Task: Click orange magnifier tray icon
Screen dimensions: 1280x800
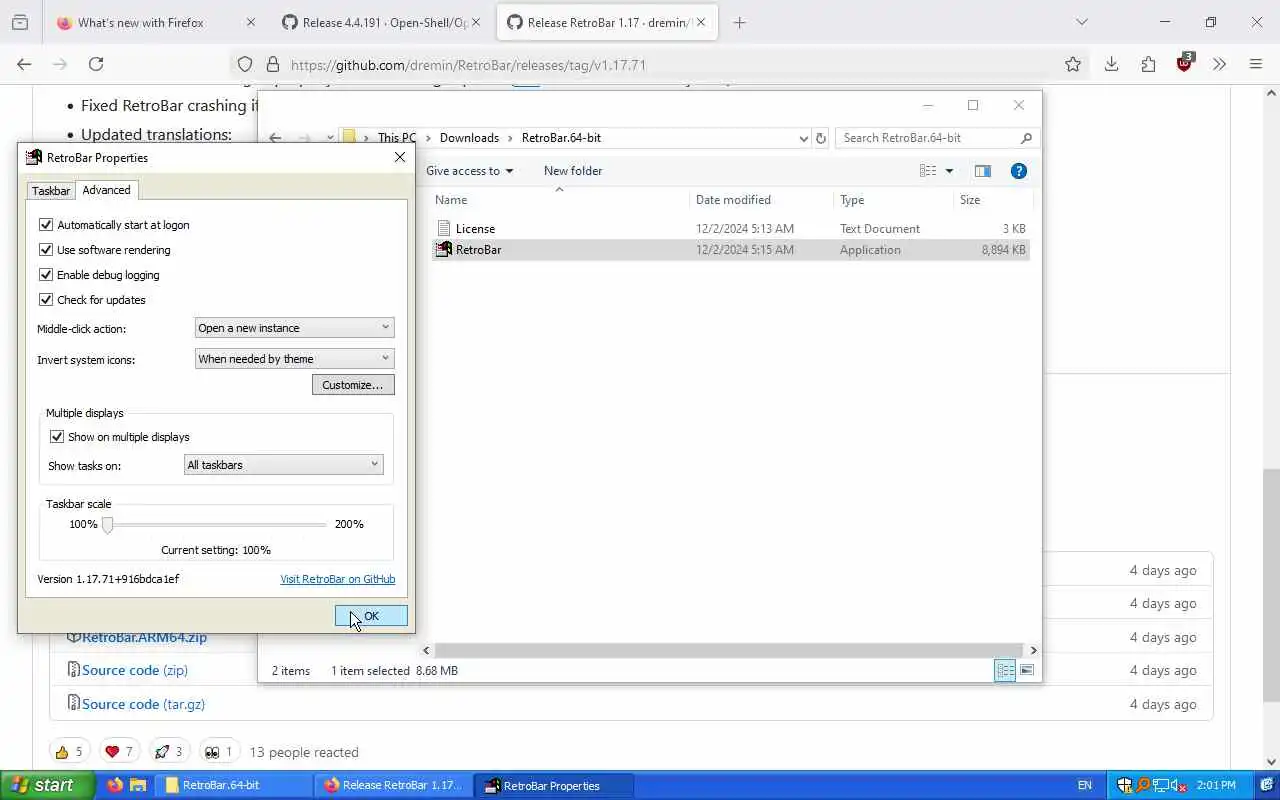Action: pyautogui.click(x=1143, y=785)
